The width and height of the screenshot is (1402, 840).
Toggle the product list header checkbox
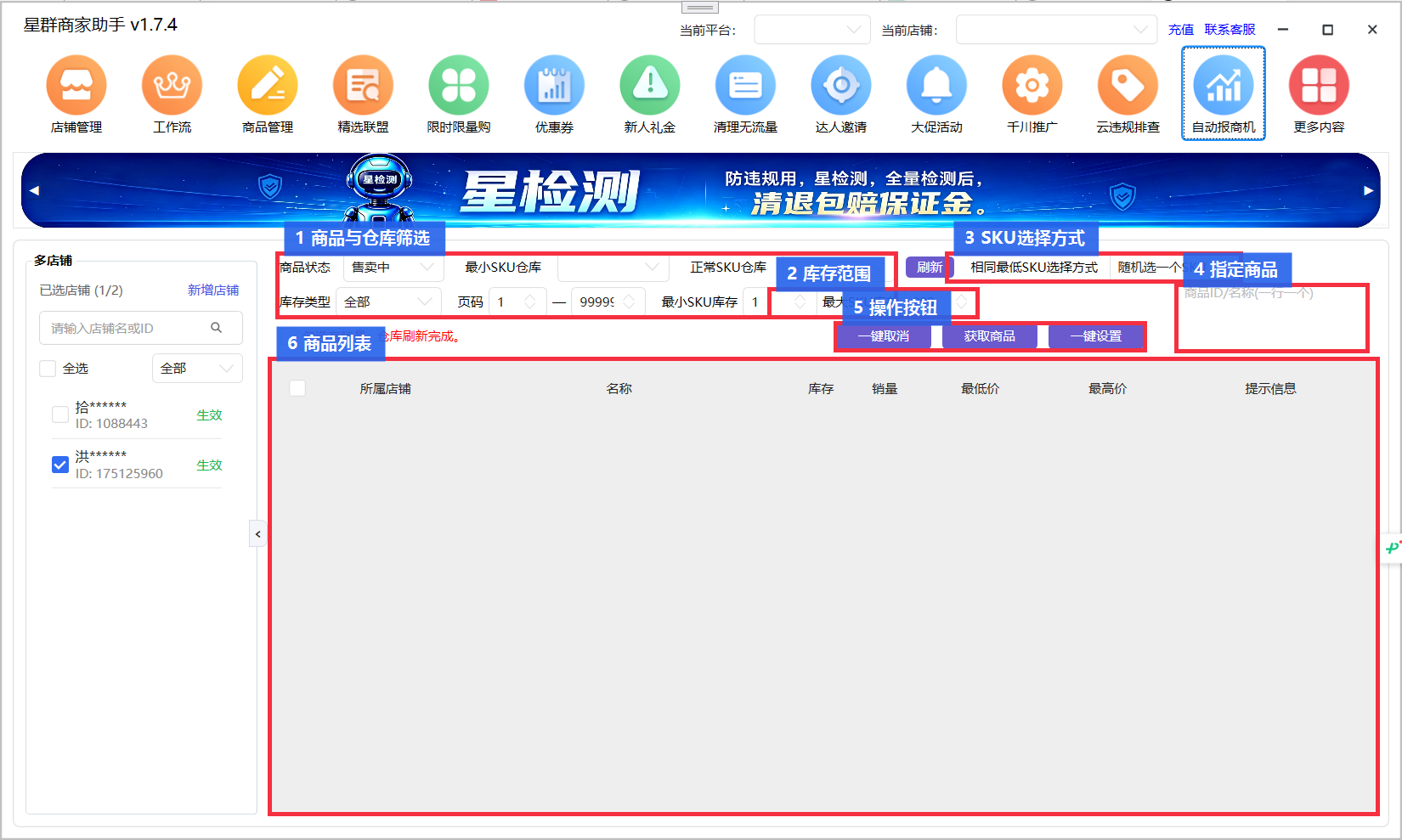point(297,388)
